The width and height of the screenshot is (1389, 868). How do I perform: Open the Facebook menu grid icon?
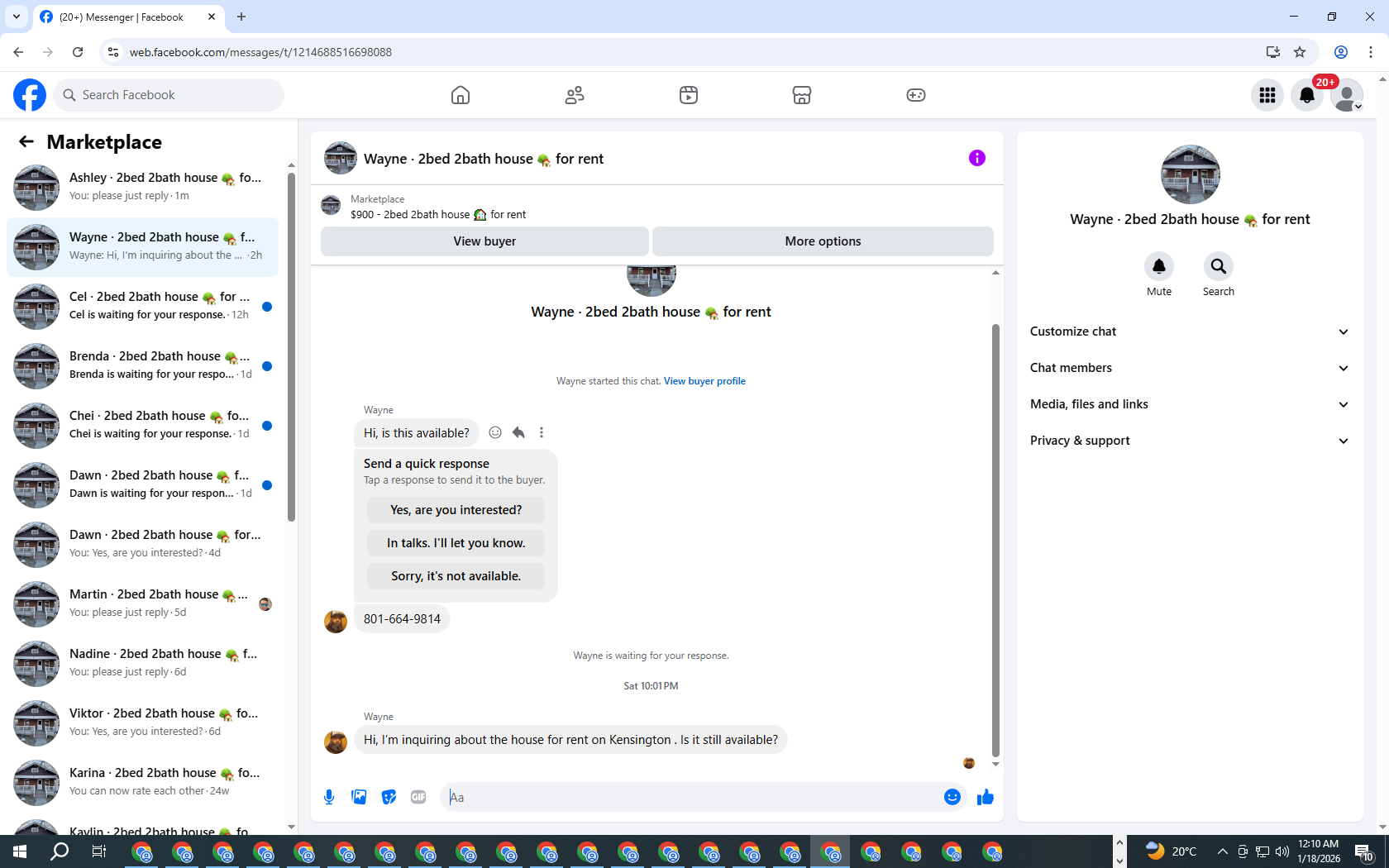coord(1267,95)
